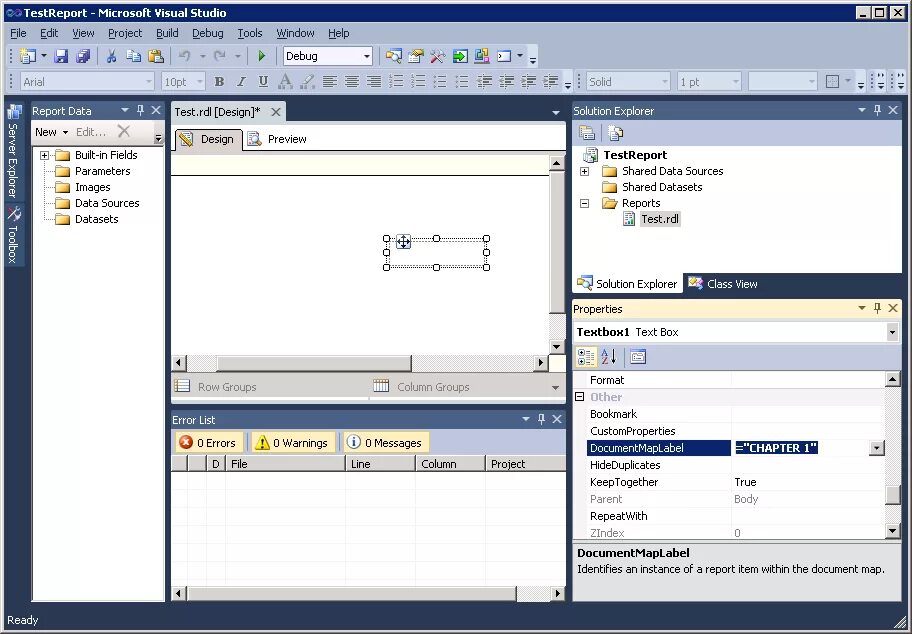Switch to the Class View tab
The image size is (912, 634).
click(722, 284)
